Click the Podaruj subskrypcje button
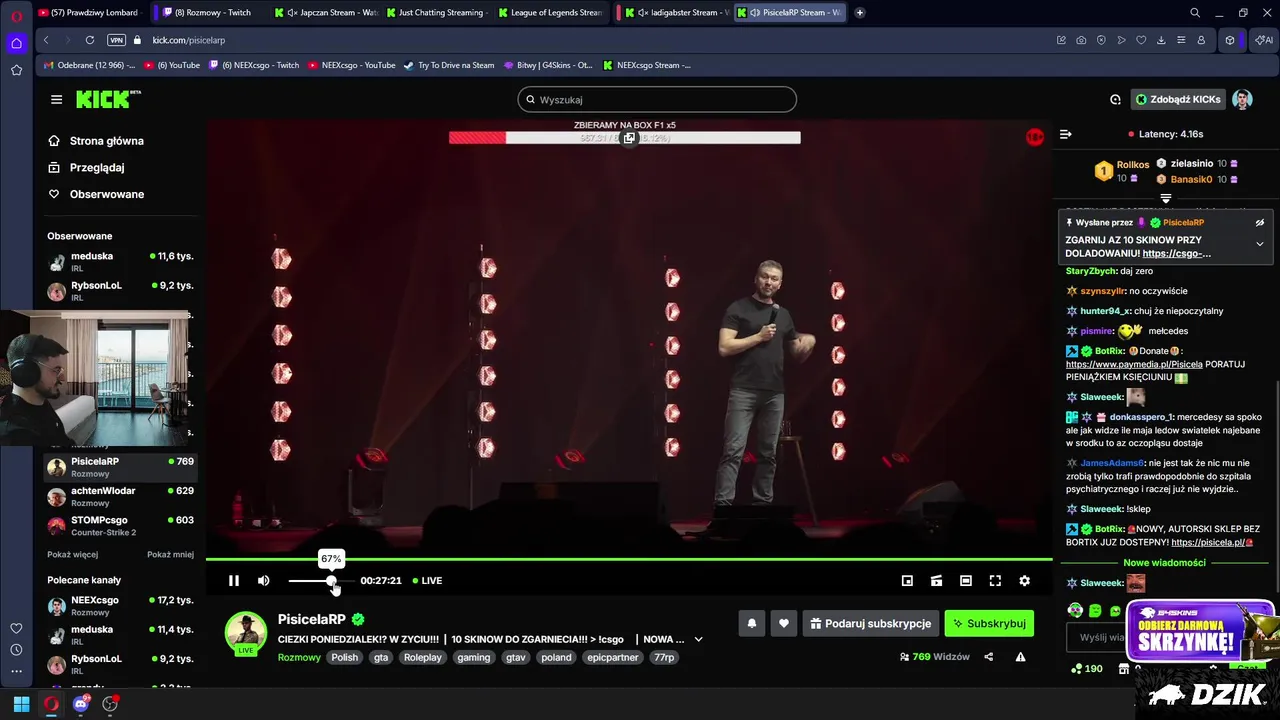This screenshot has width=1280, height=720. click(871, 623)
